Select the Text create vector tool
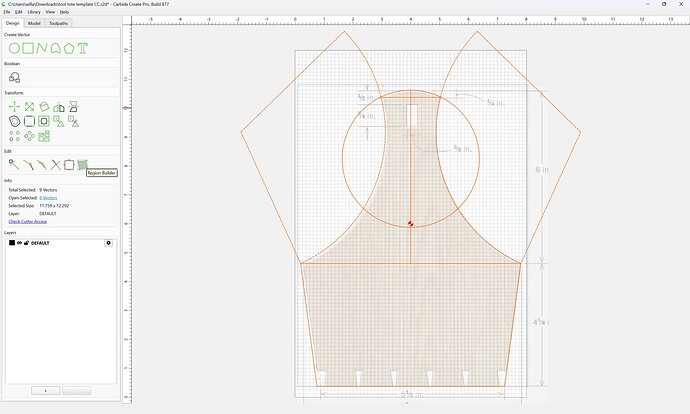This screenshot has height=414, width=690. [83, 48]
